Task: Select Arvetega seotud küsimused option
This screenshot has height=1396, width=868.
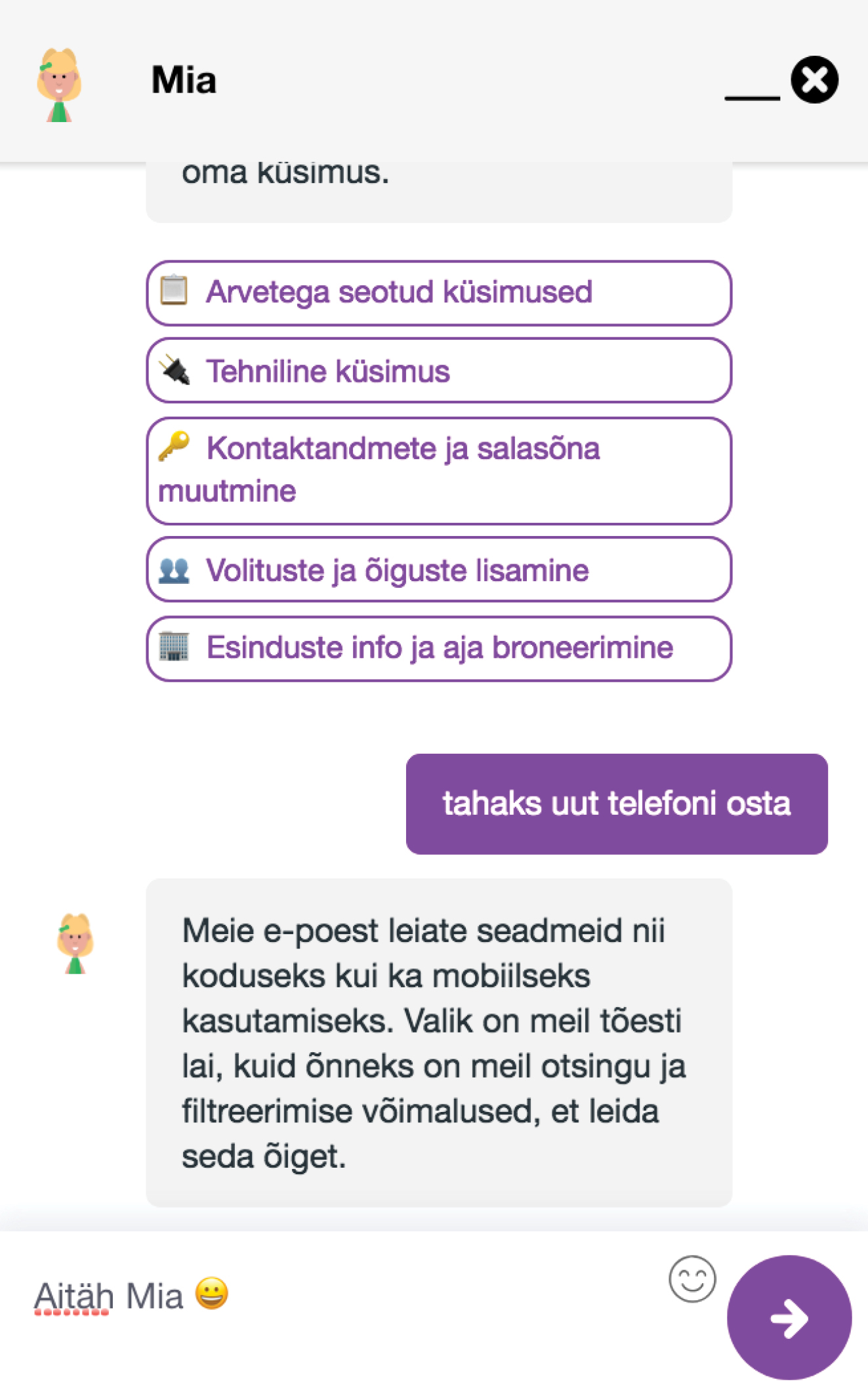Action: pos(439,293)
